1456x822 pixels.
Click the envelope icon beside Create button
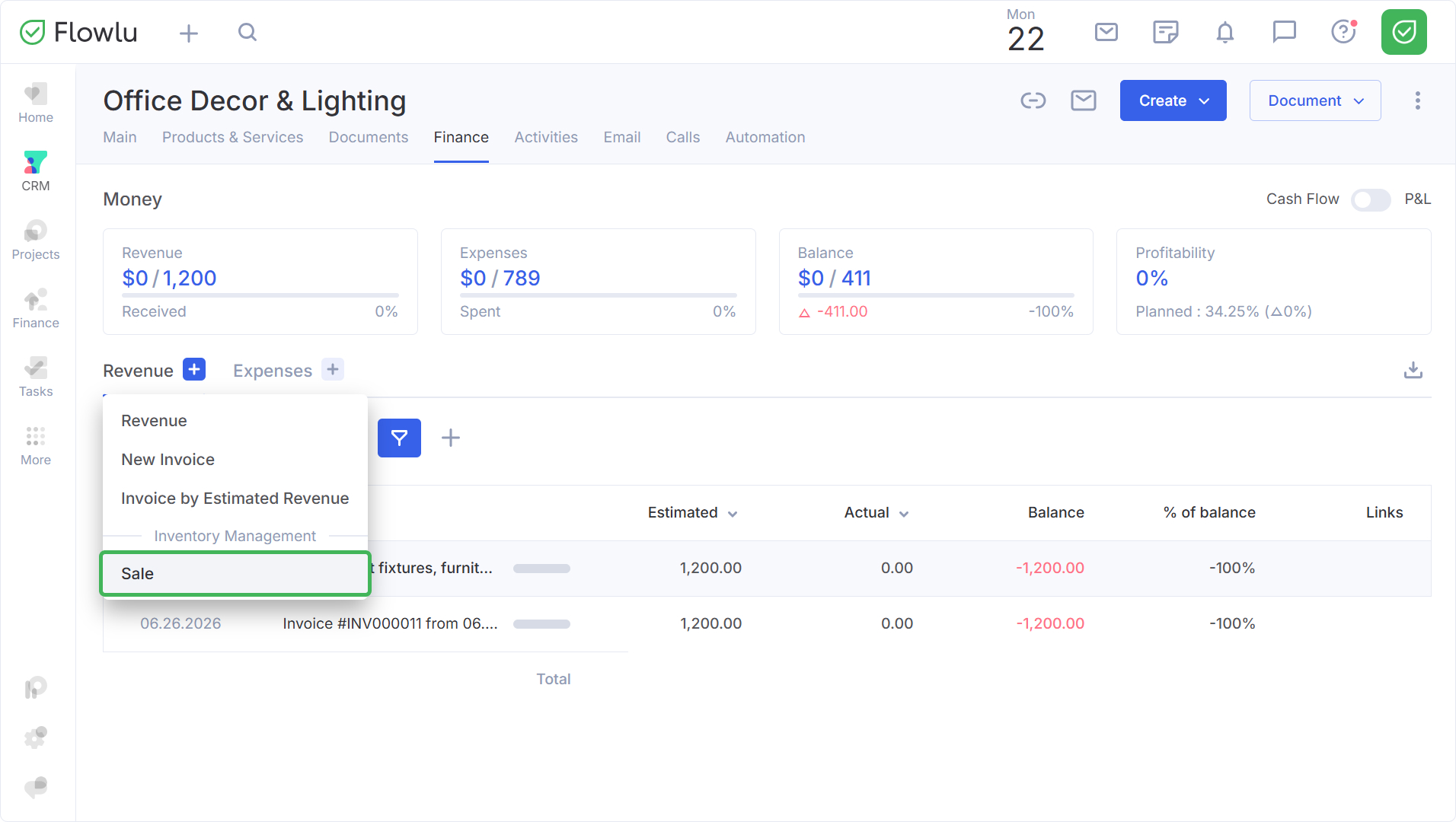(x=1084, y=100)
